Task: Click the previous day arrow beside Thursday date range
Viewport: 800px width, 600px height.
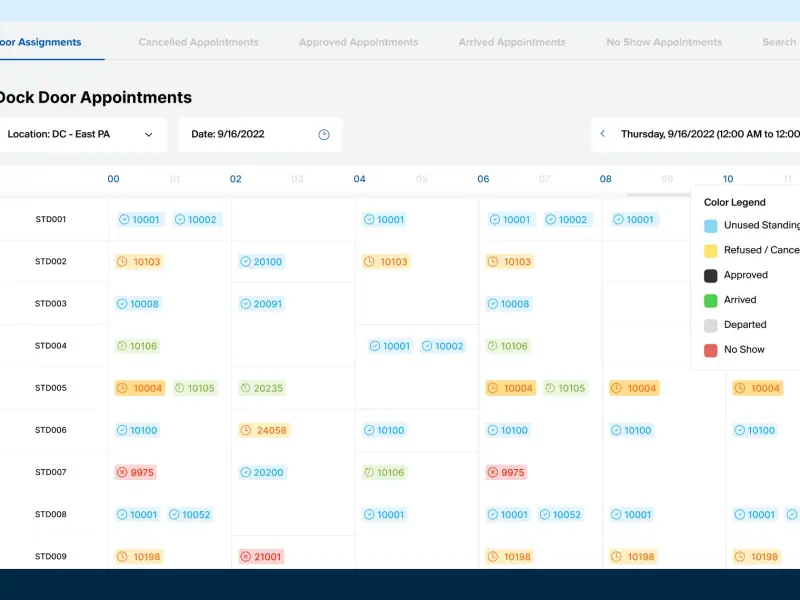Action: 603,134
